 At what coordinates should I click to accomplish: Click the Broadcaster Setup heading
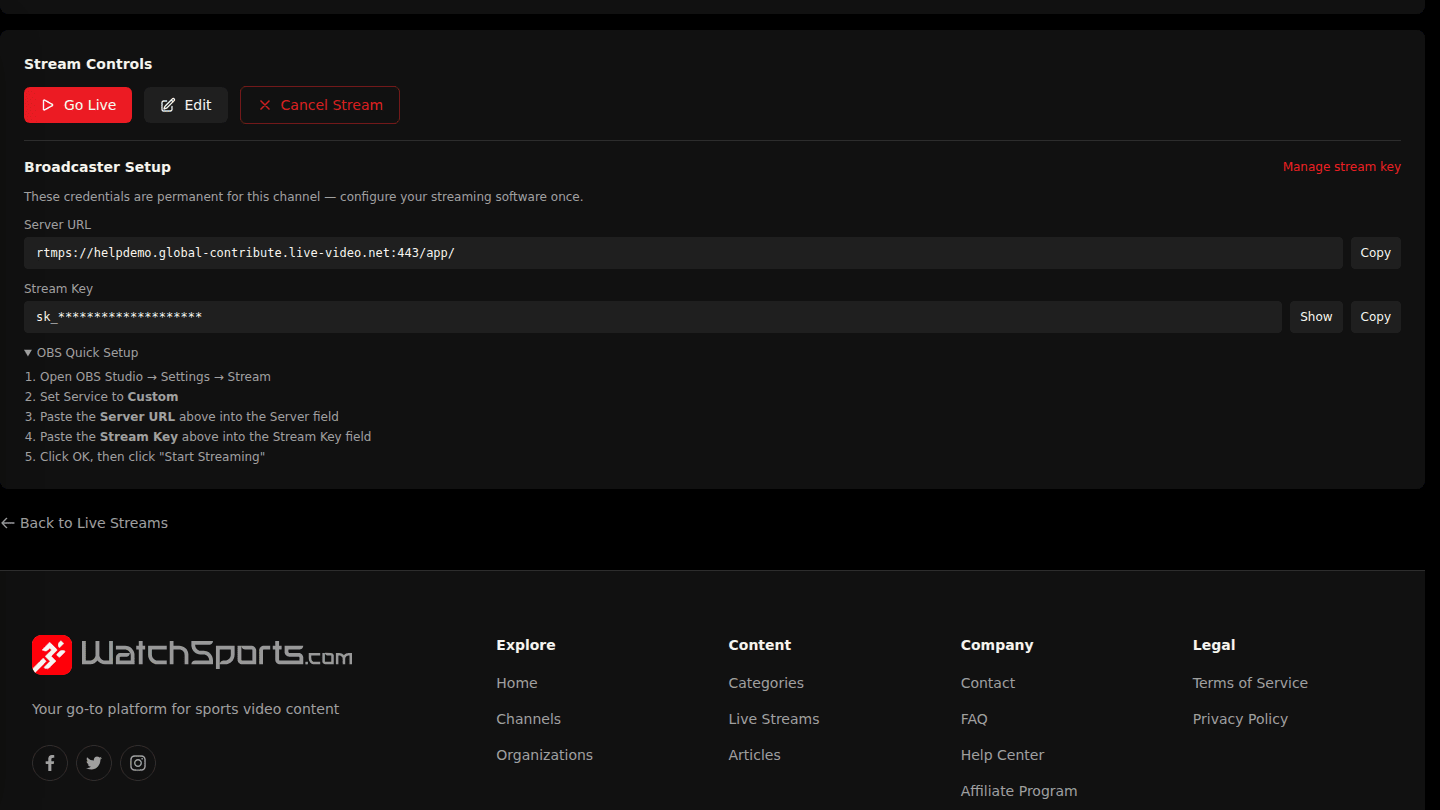click(97, 167)
